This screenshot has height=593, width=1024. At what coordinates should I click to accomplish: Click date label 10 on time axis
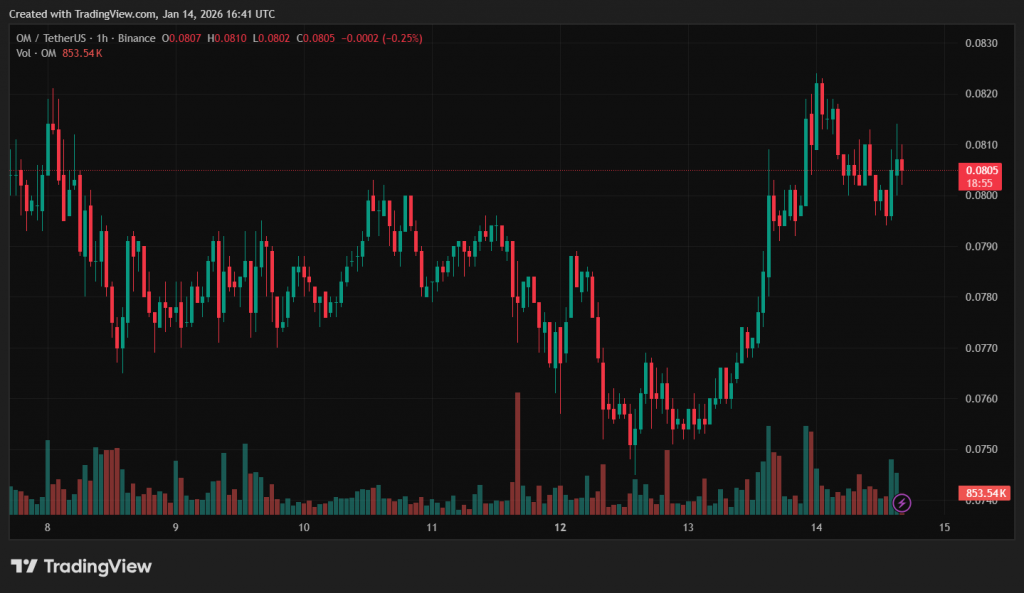pyautogui.click(x=304, y=527)
